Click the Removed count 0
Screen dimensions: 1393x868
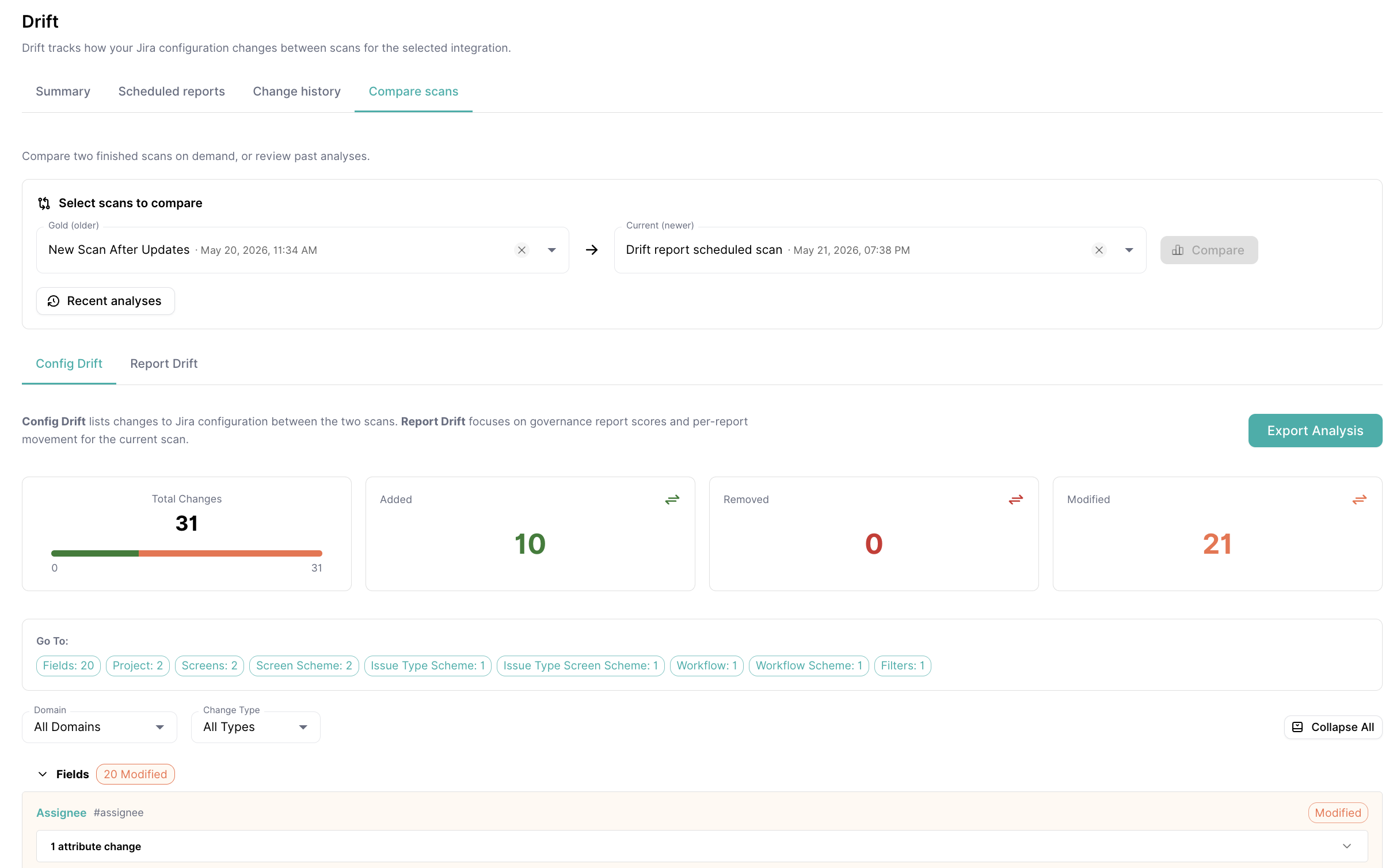(x=874, y=544)
